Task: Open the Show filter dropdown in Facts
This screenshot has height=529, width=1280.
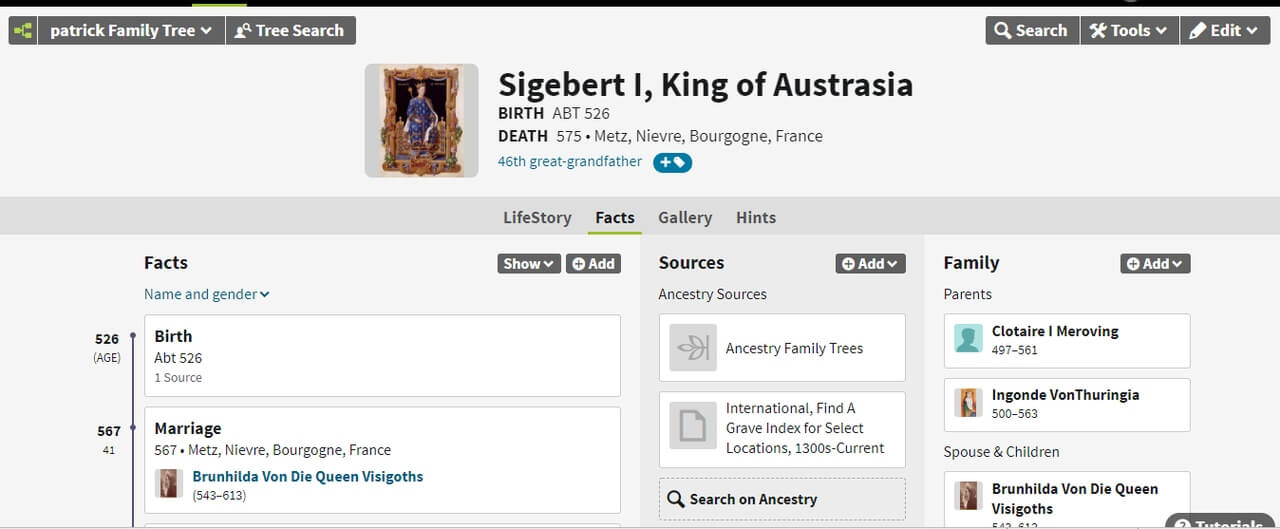Action: pos(528,264)
